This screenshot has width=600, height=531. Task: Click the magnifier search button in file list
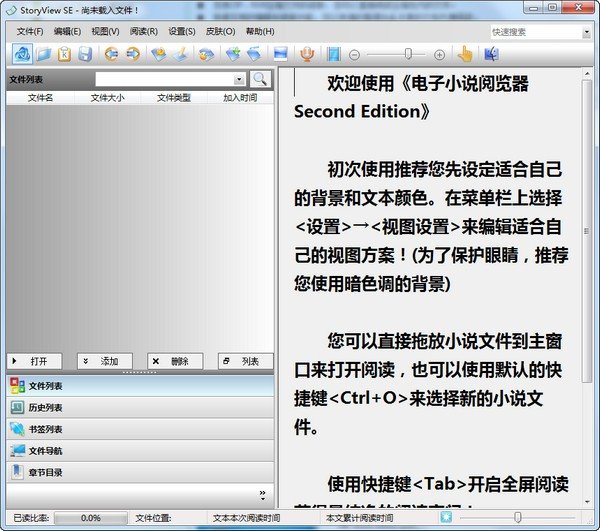(260, 79)
